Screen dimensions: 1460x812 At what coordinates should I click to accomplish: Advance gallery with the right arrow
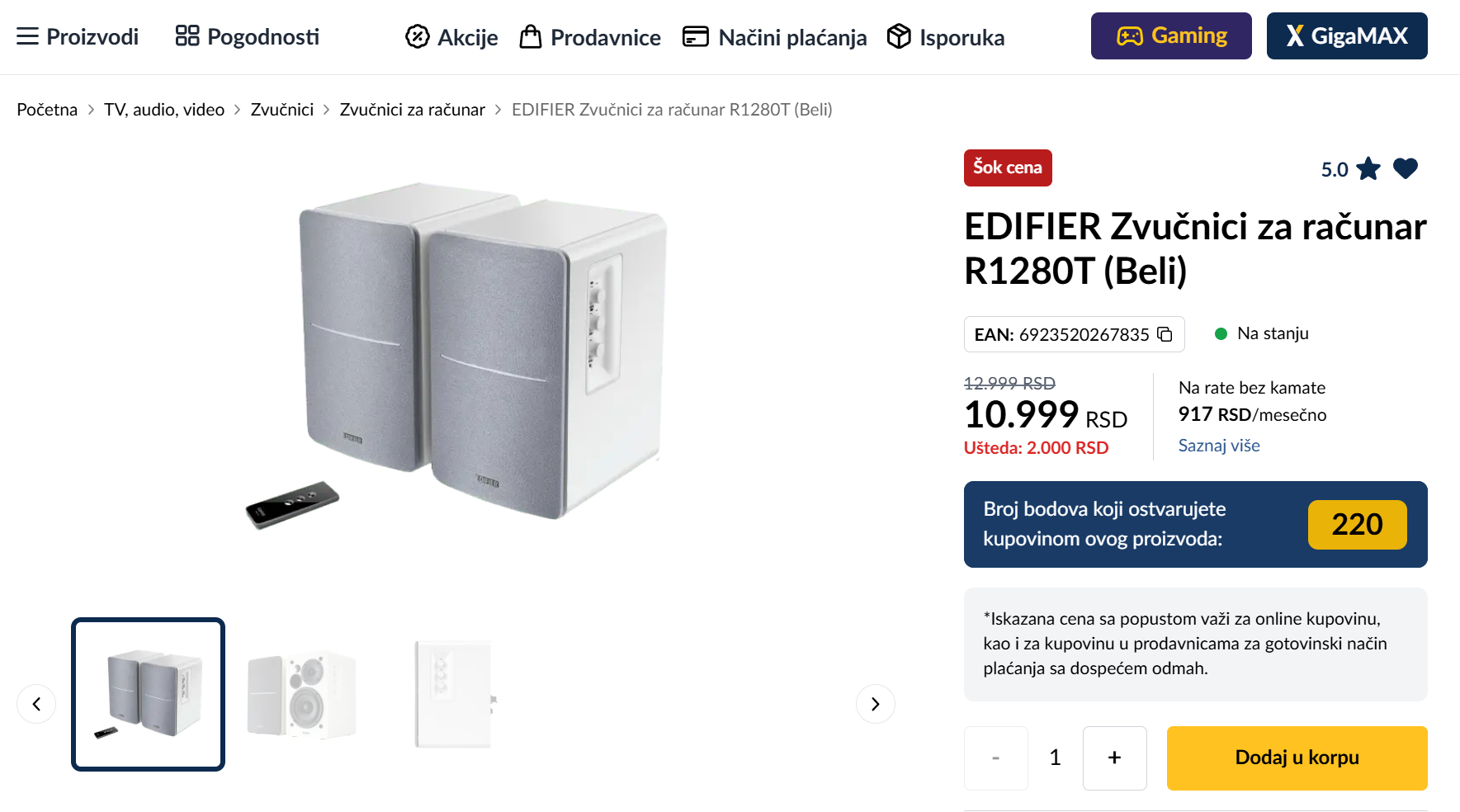[x=875, y=704]
